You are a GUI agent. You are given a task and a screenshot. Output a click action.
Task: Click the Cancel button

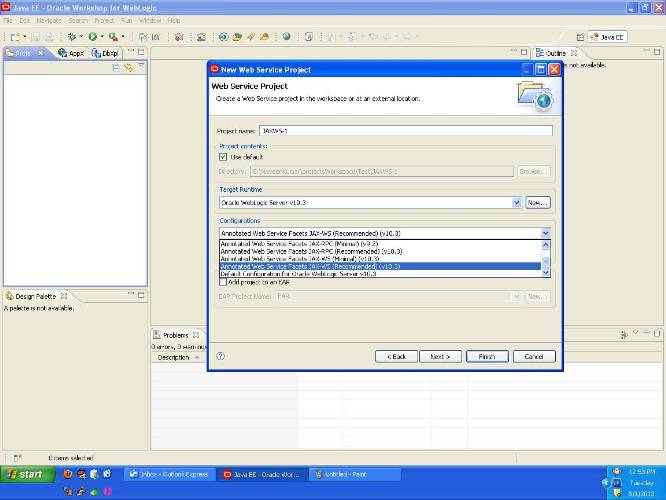tap(534, 356)
